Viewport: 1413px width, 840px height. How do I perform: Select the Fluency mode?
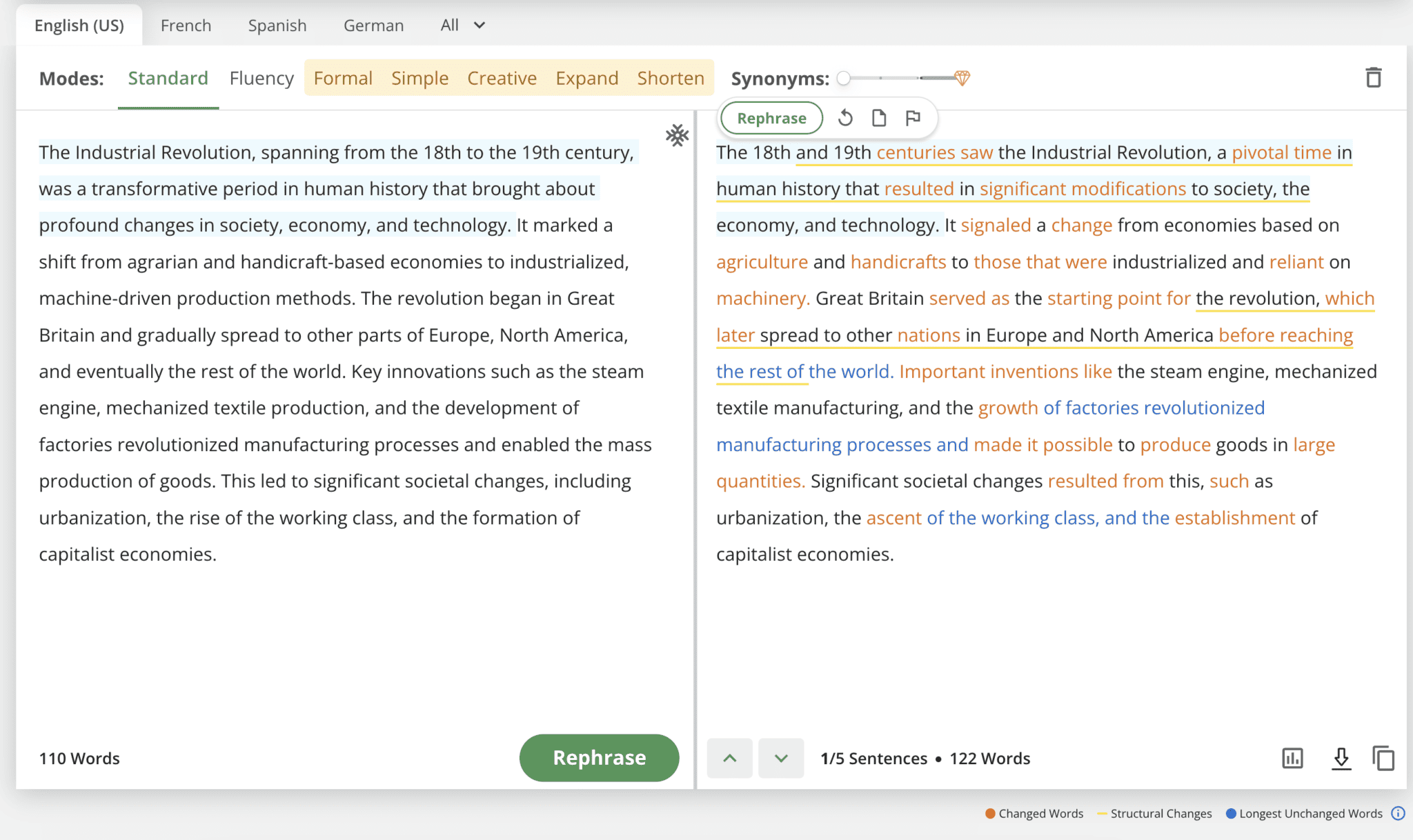coord(261,79)
